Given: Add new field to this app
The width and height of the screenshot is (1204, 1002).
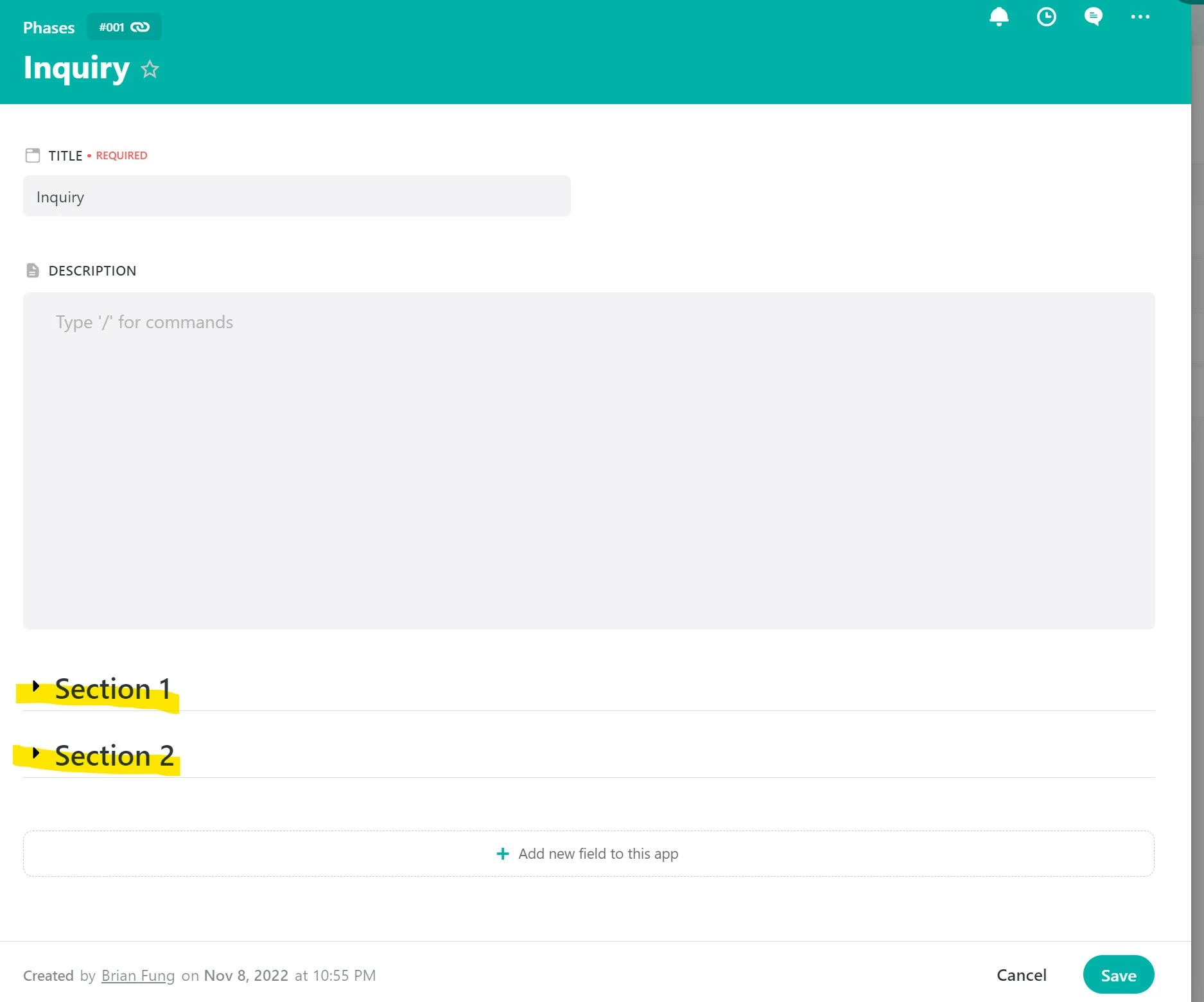Looking at the screenshot, I should 589,854.
